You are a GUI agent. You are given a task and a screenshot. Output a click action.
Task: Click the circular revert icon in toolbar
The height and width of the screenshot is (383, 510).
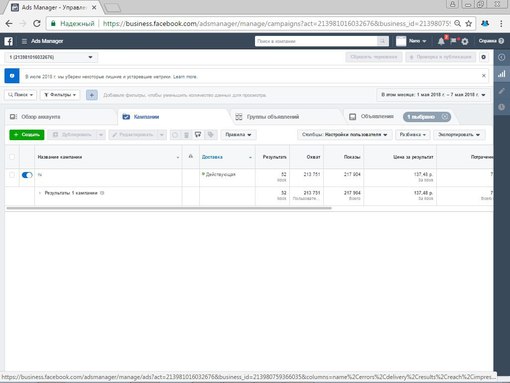tap(175, 135)
